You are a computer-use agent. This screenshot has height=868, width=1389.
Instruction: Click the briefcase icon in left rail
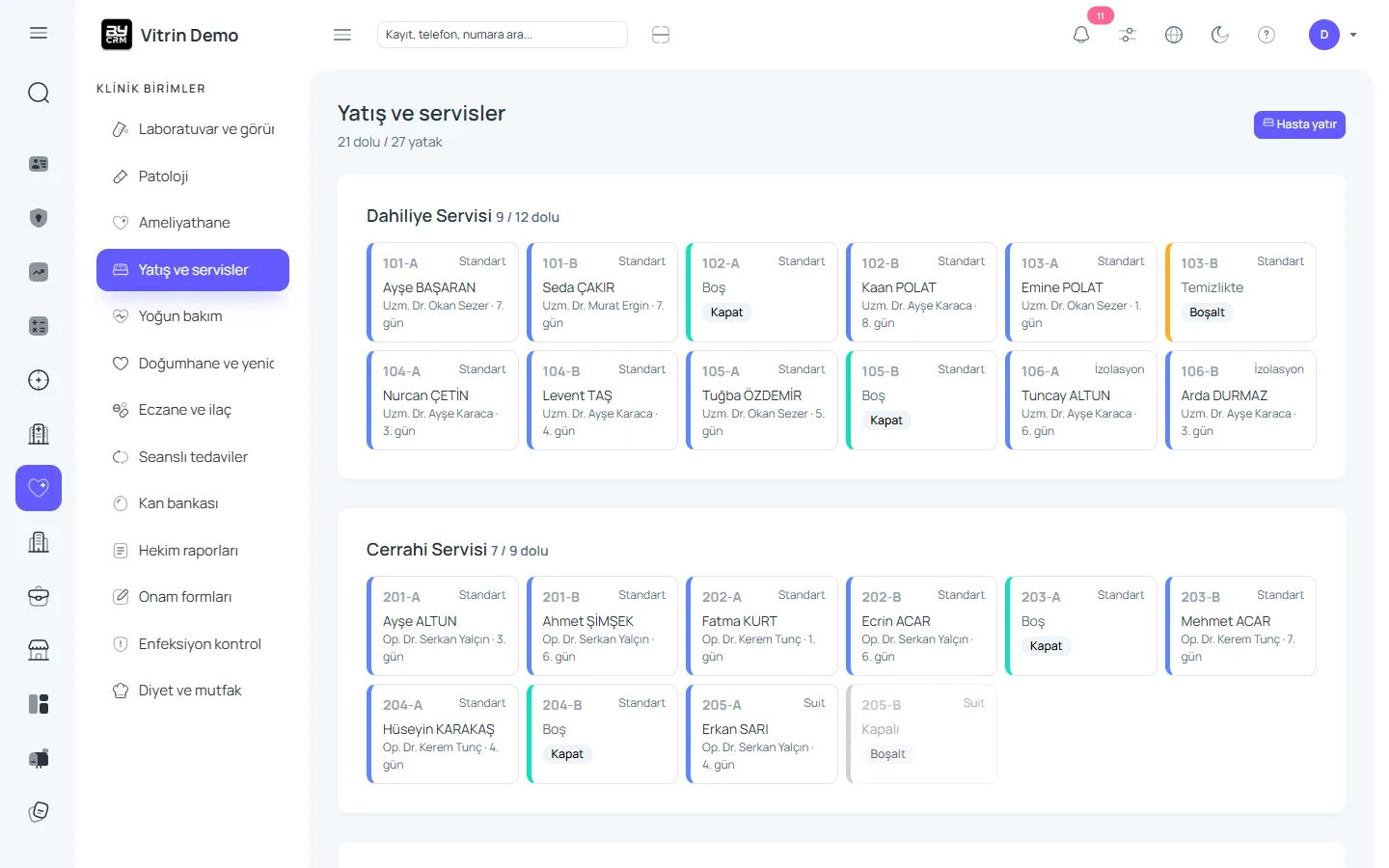(x=39, y=596)
